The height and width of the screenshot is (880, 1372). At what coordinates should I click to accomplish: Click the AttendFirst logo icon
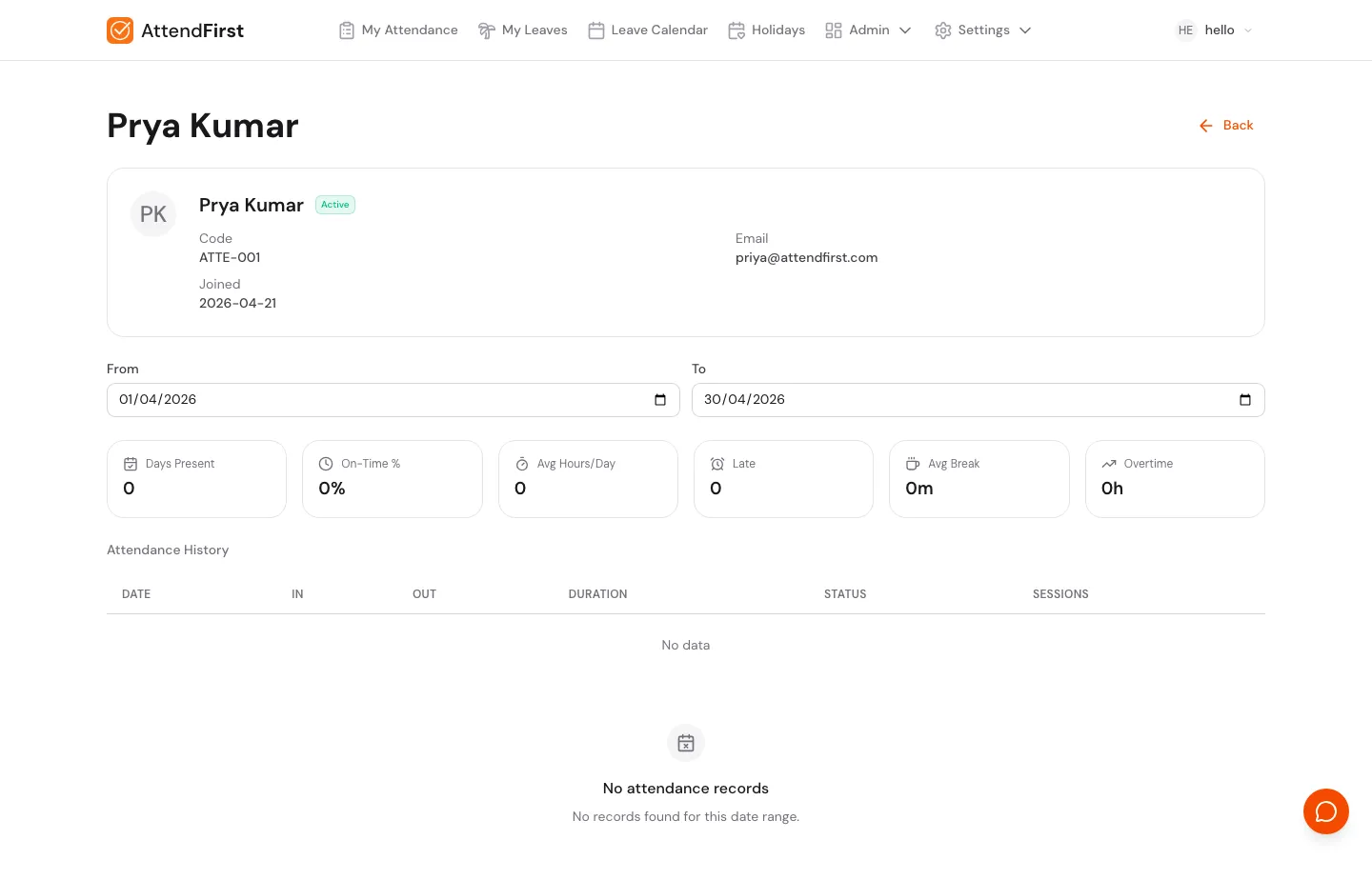click(120, 30)
